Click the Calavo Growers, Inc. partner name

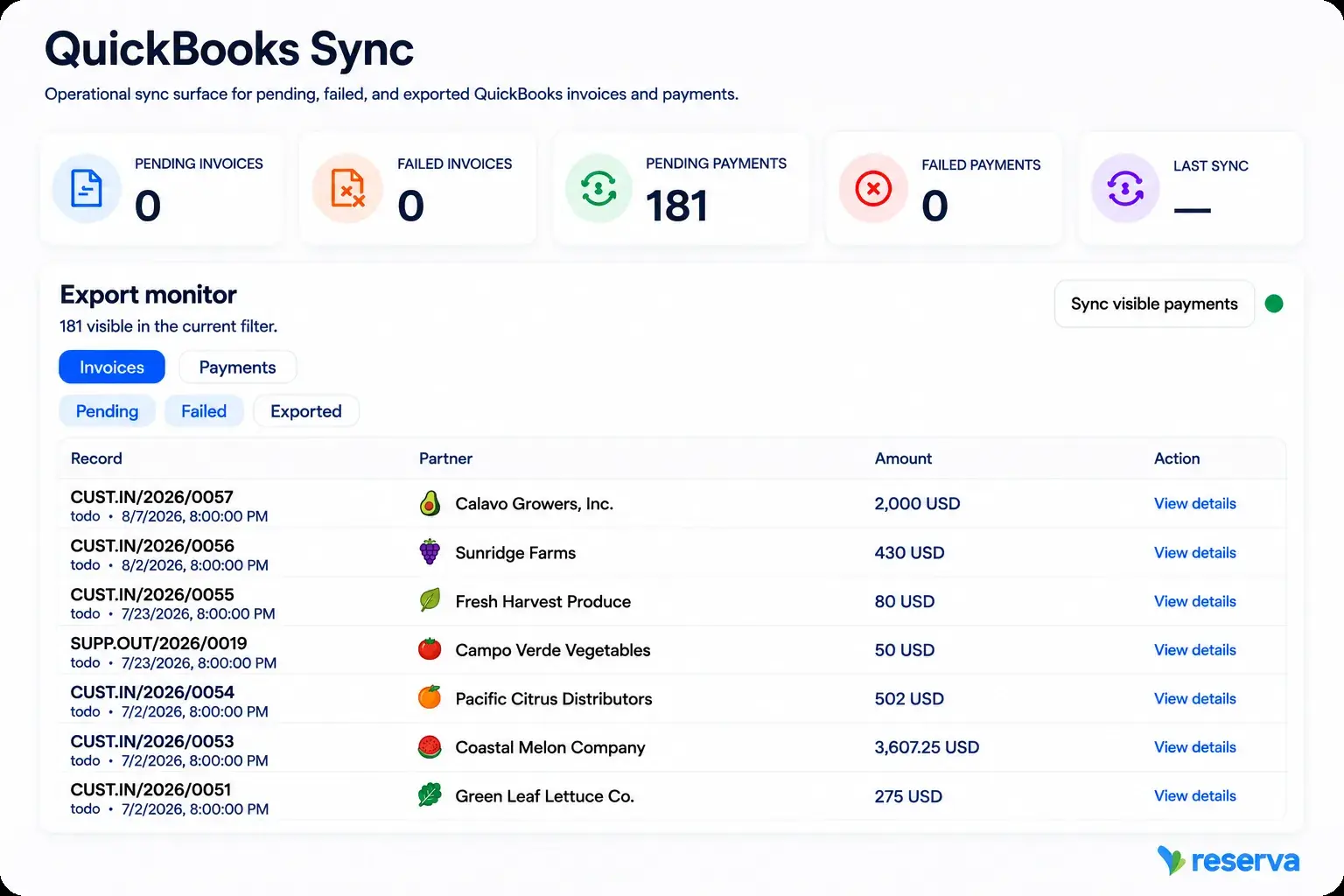pyautogui.click(x=535, y=503)
